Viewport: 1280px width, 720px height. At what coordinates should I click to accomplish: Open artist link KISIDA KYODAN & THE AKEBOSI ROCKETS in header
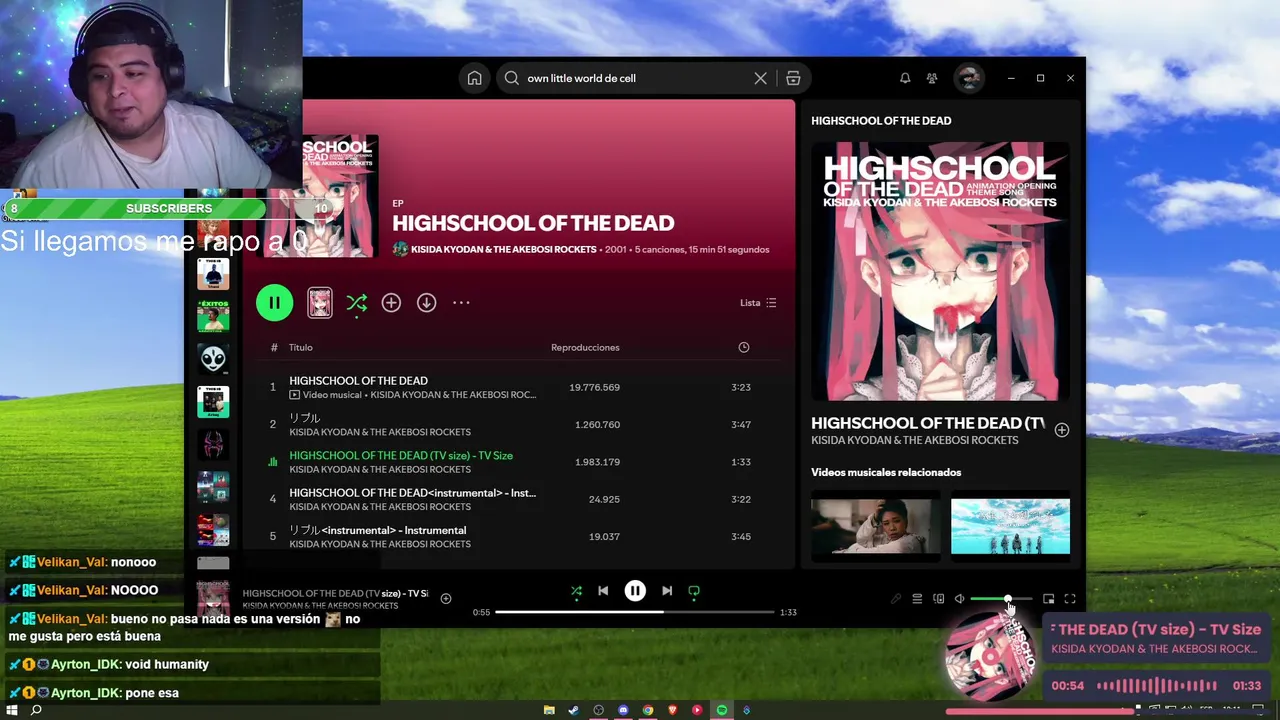click(x=504, y=249)
